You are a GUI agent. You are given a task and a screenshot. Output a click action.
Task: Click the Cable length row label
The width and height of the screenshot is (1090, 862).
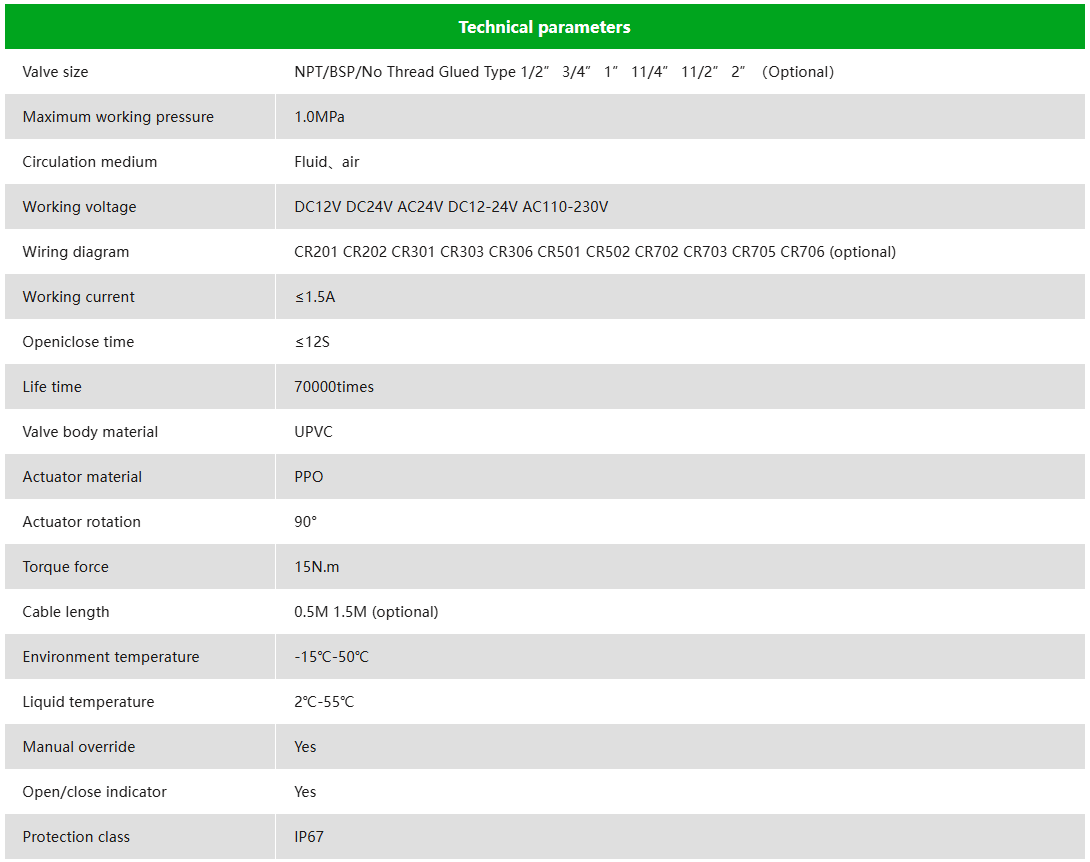pyautogui.click(x=66, y=612)
